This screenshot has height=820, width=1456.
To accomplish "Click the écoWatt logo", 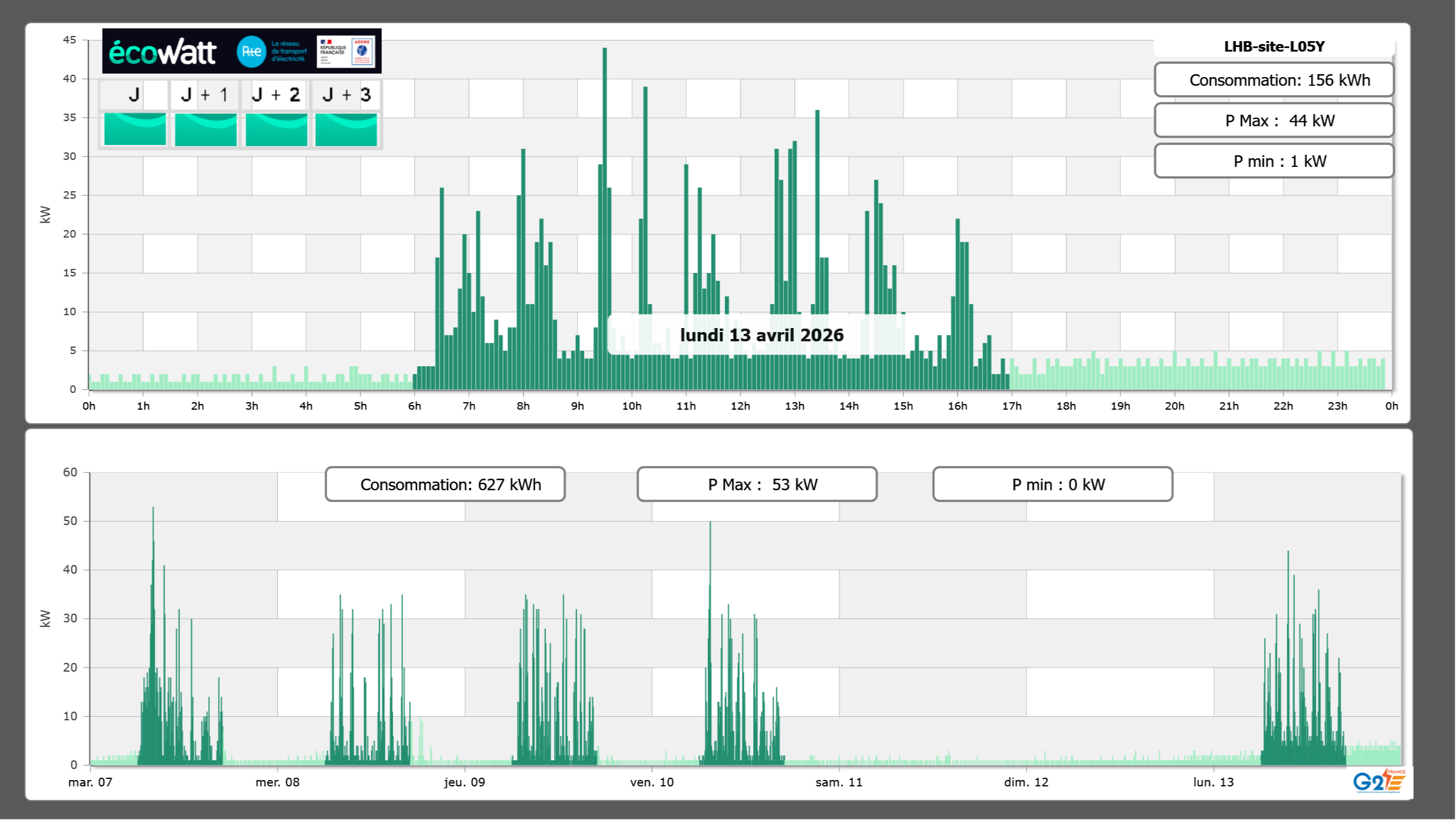I will click(163, 52).
